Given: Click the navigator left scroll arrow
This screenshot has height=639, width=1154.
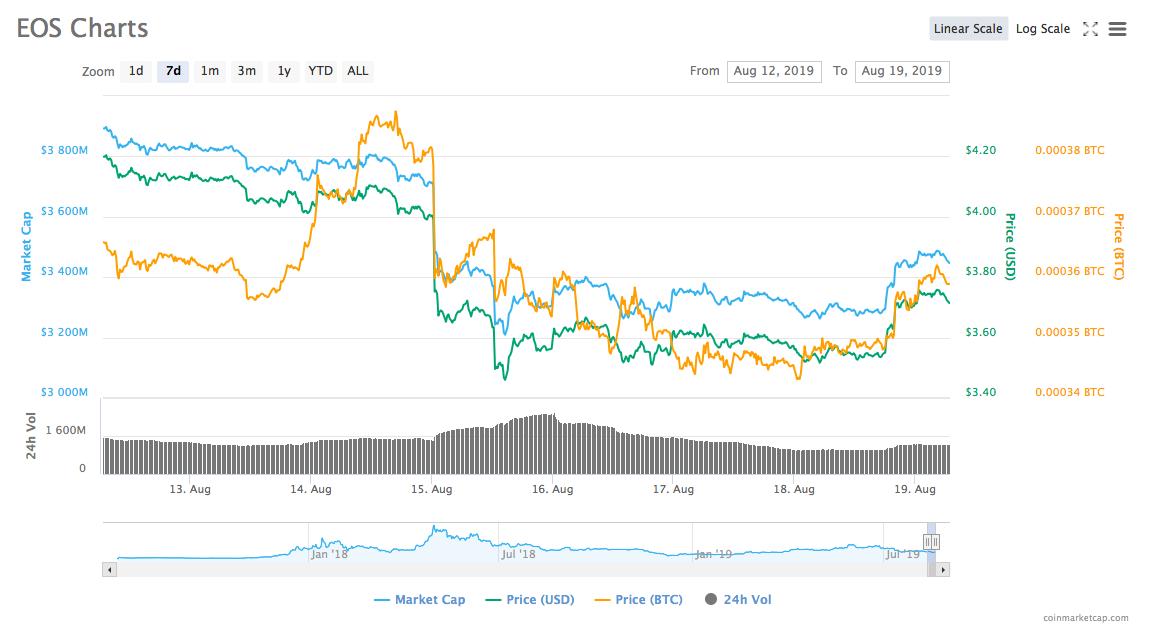Looking at the screenshot, I should coord(110,570).
